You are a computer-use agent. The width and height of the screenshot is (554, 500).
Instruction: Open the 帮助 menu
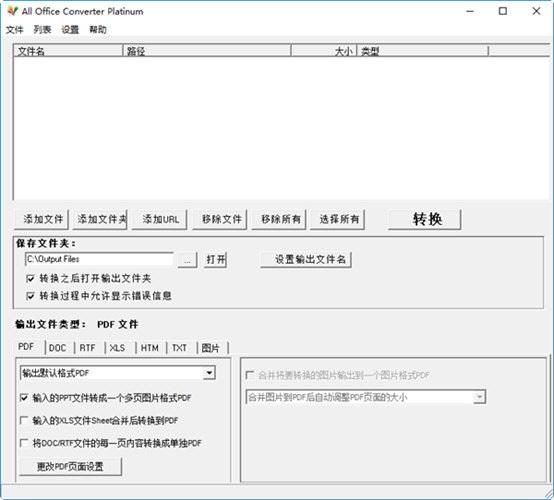tap(98, 30)
